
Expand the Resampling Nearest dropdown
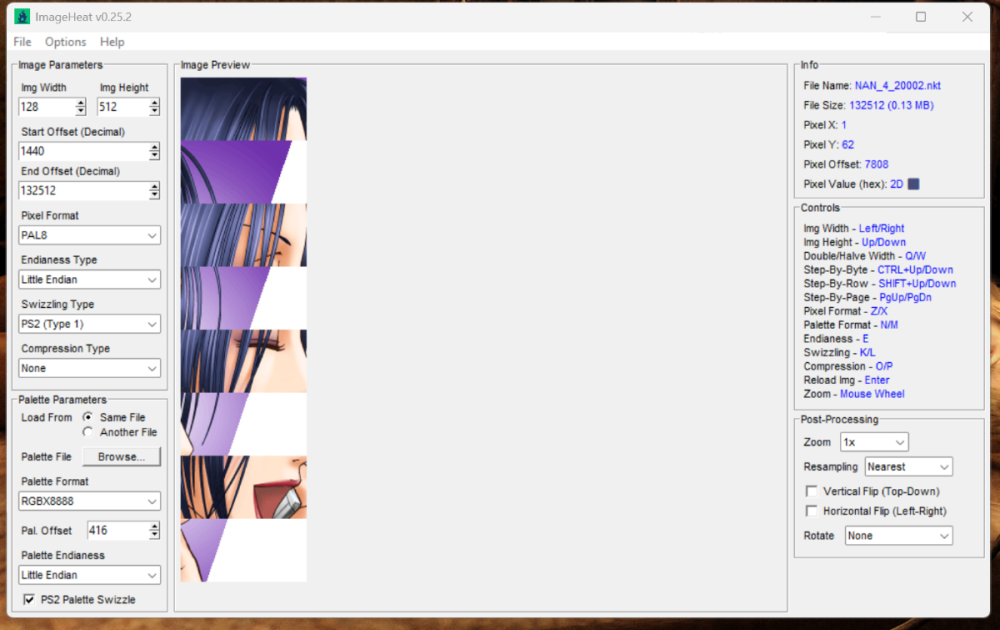click(x=908, y=467)
